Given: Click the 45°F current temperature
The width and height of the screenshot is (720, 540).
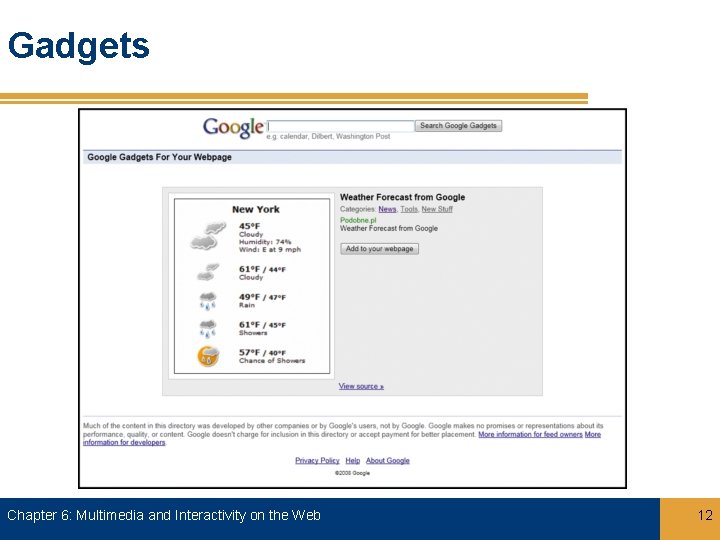Looking at the screenshot, I should [x=249, y=226].
